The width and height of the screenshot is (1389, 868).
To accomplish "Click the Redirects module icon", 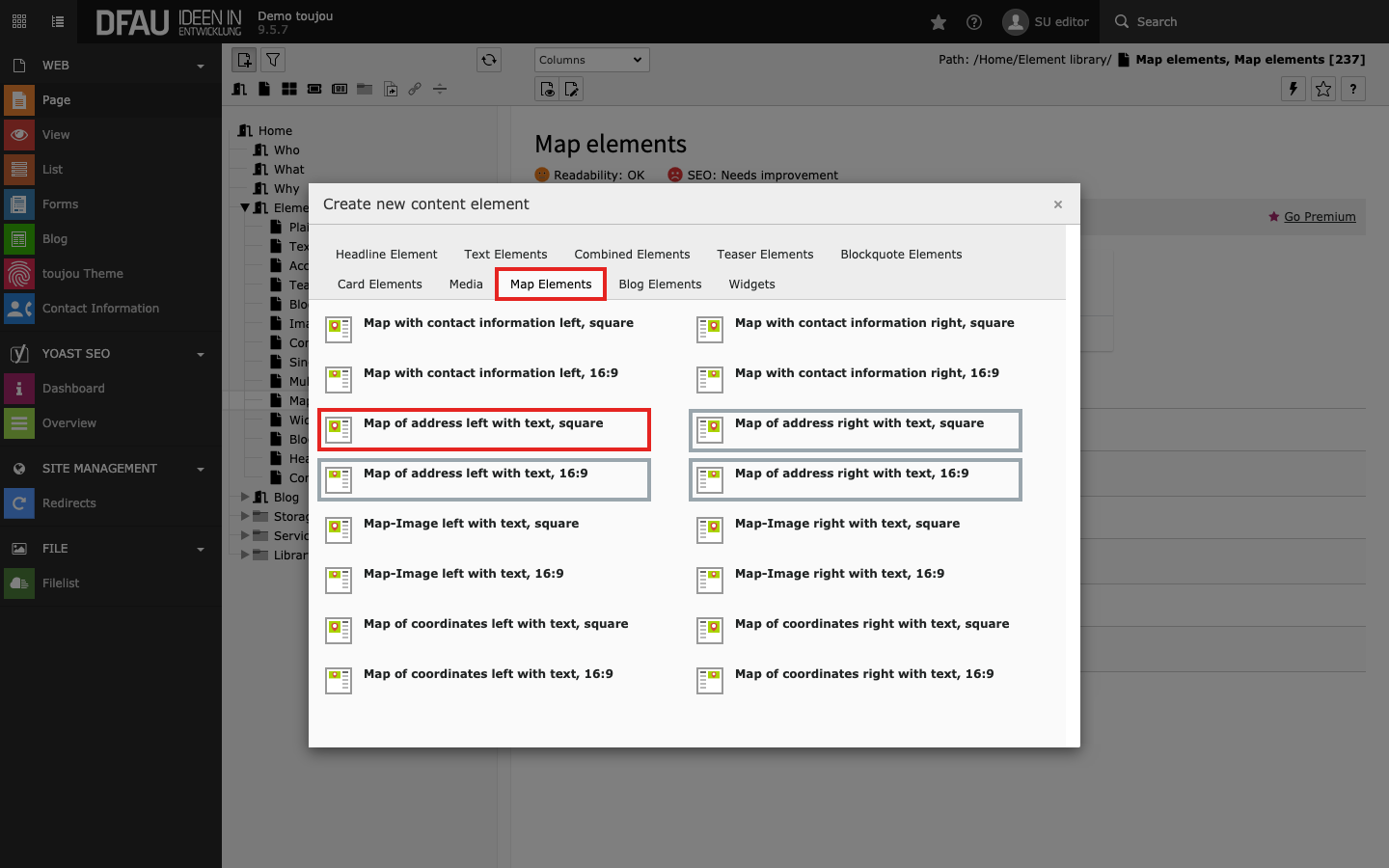I will click(x=19, y=503).
